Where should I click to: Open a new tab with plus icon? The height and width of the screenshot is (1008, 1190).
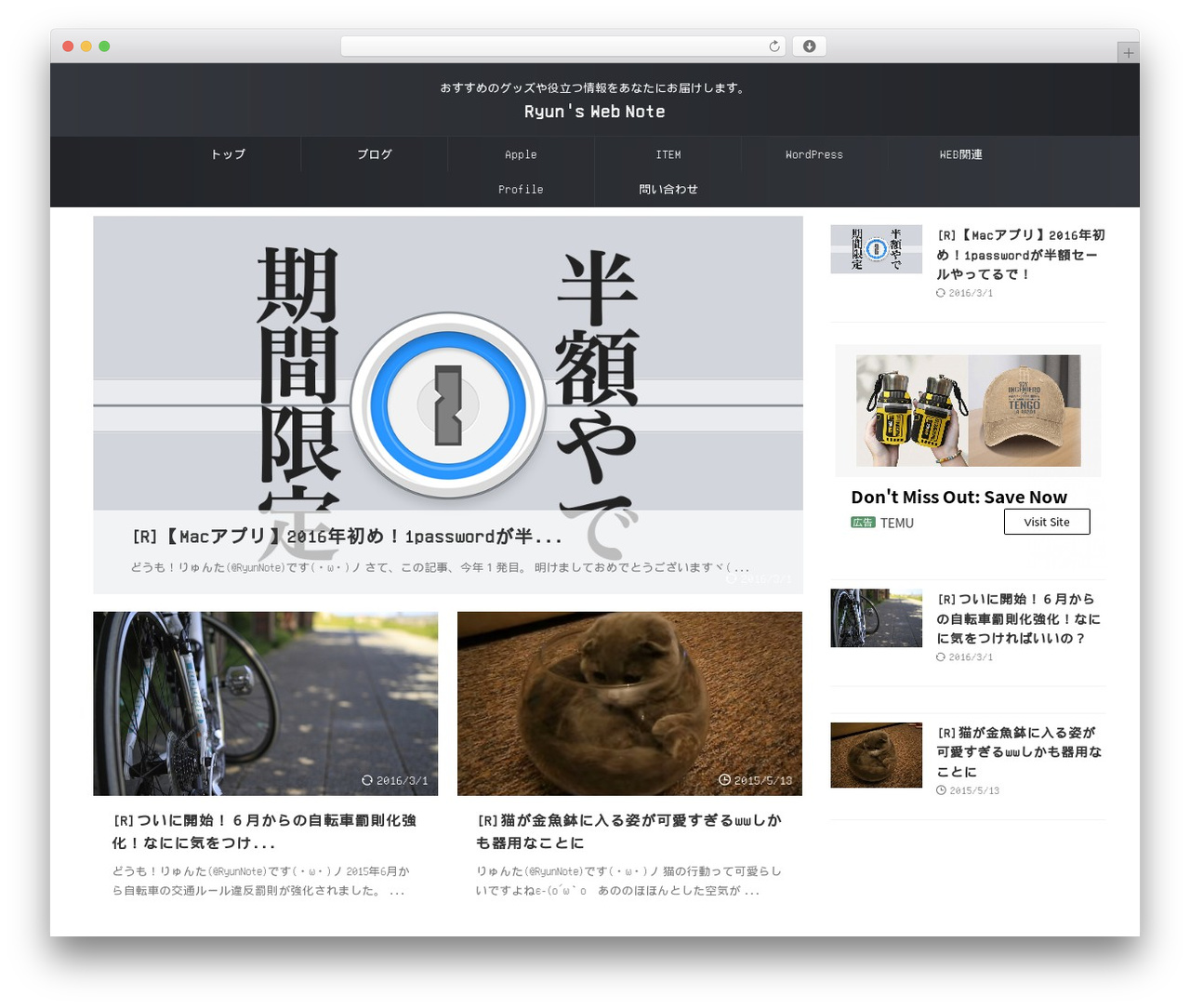click(x=1128, y=53)
